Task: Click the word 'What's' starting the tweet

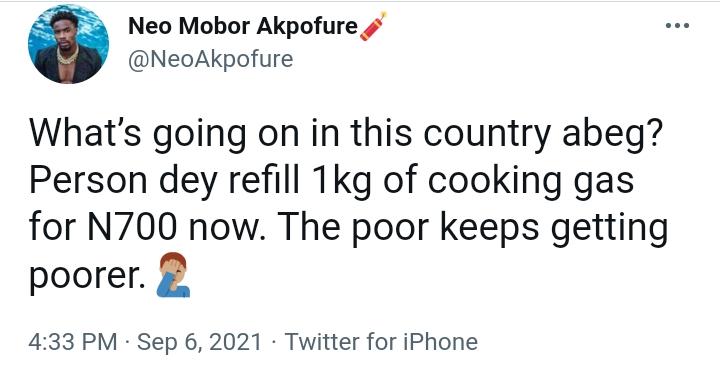Action: pos(85,133)
